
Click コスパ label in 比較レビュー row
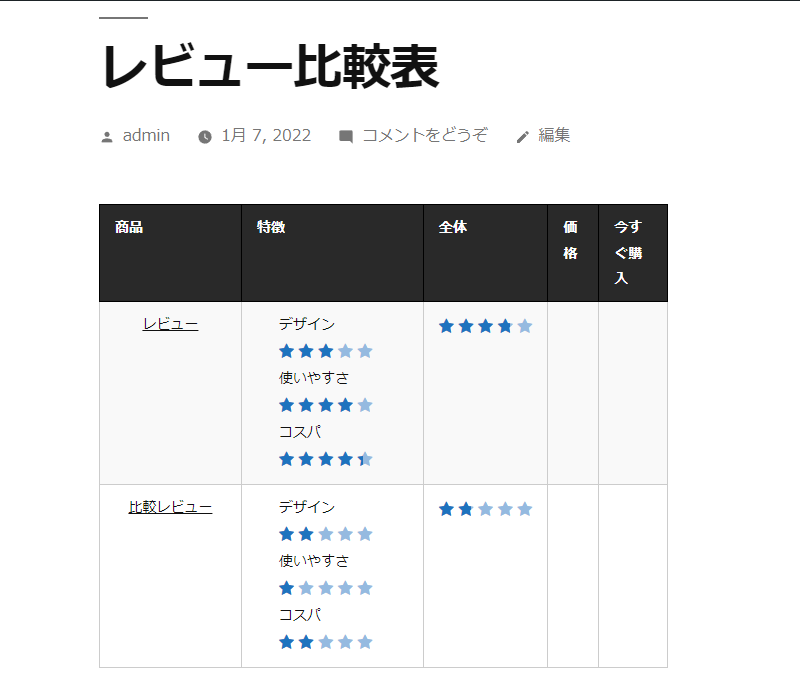300,615
